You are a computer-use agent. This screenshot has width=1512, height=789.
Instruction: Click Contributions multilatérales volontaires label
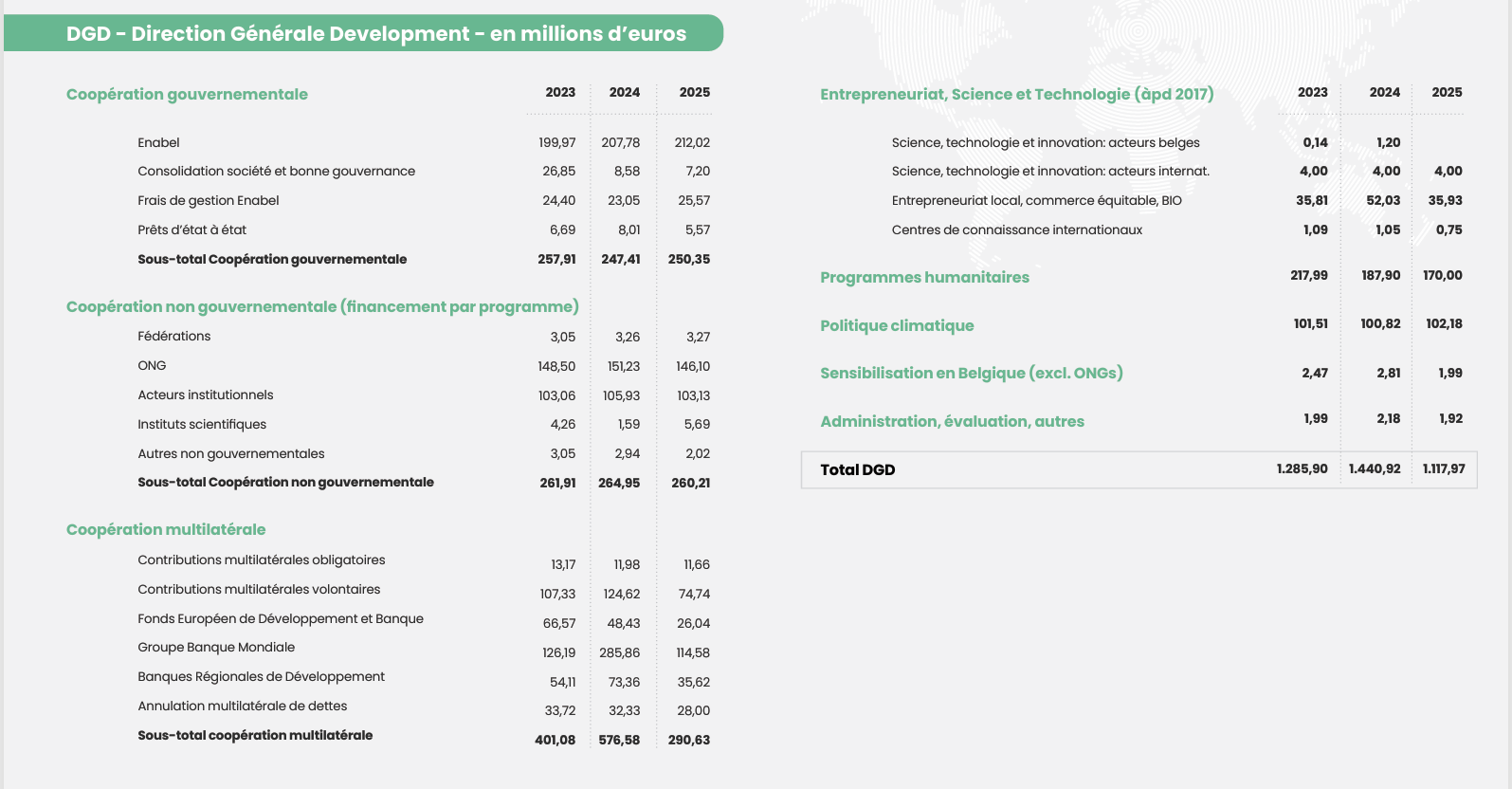coord(259,589)
